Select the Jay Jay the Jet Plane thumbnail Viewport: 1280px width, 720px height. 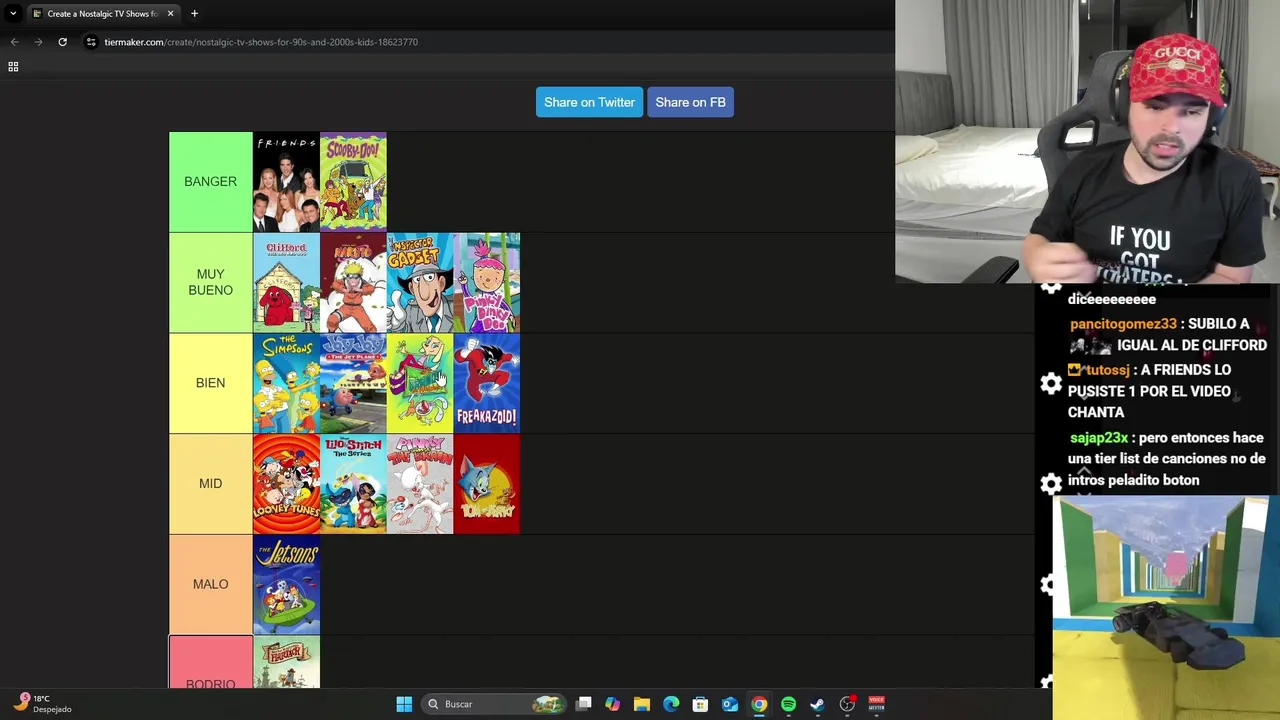[353, 384]
